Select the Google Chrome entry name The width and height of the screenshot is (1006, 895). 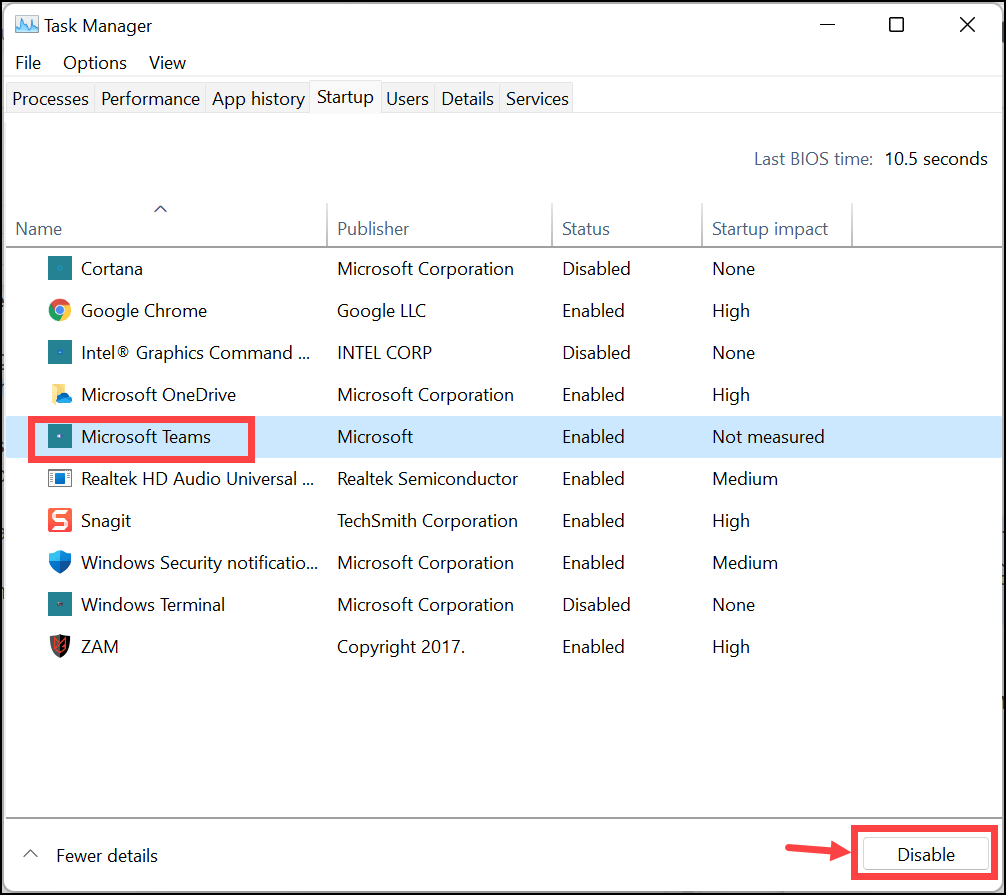[x=144, y=311]
